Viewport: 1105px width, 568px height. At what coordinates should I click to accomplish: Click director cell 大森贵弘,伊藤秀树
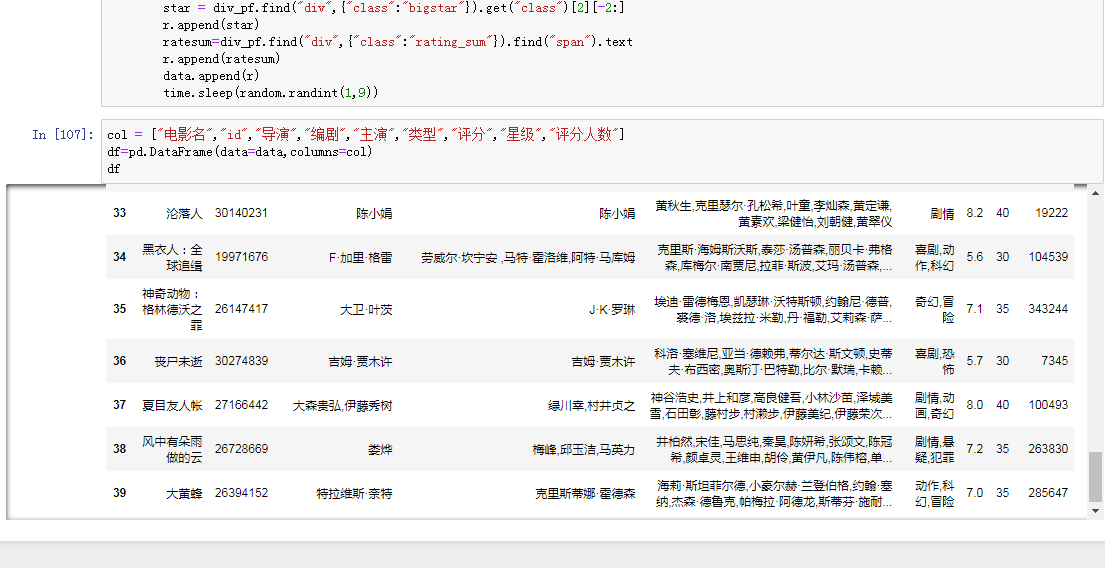342,405
